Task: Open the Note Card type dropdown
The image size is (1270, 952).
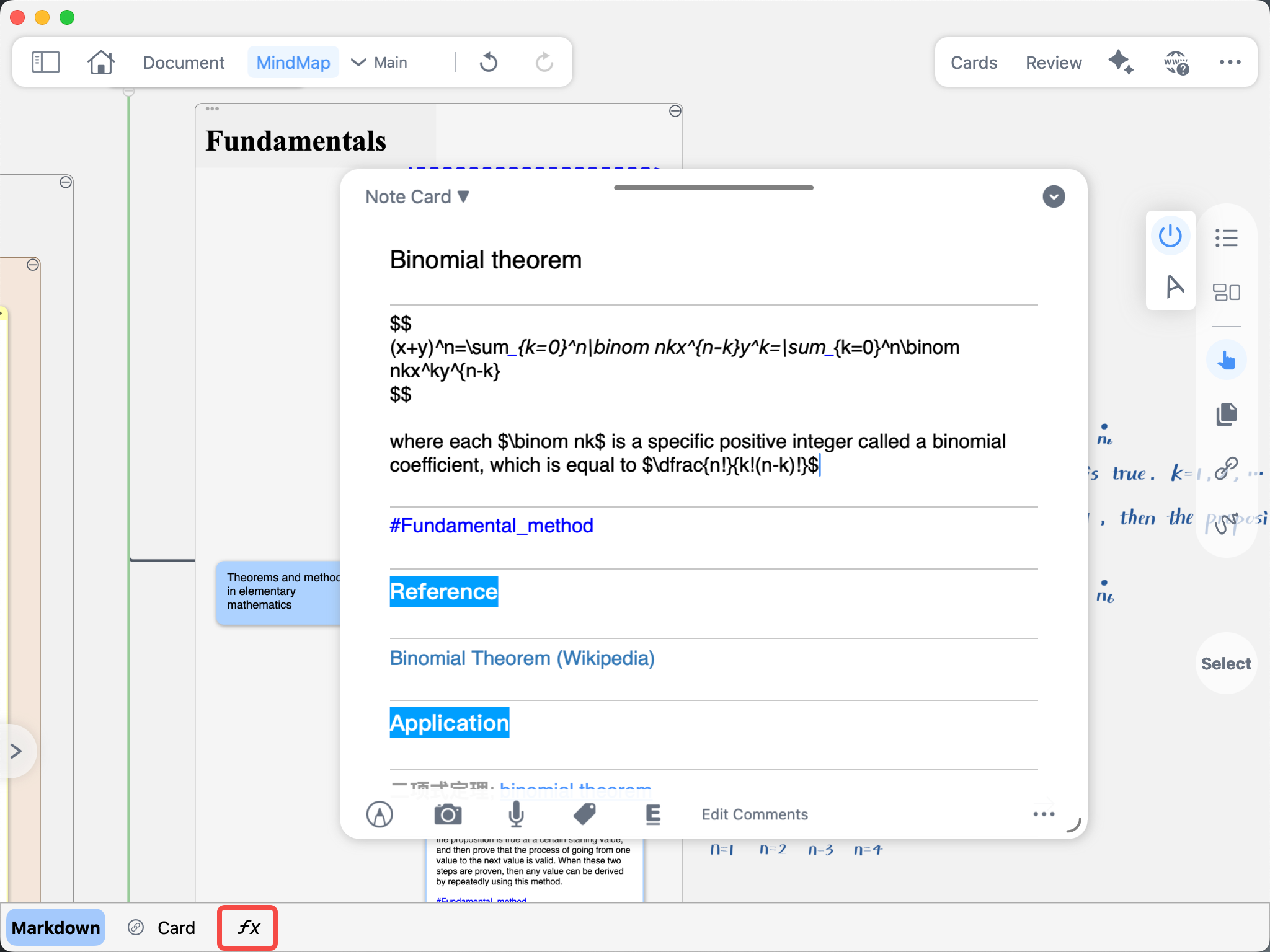Action: coord(417,196)
